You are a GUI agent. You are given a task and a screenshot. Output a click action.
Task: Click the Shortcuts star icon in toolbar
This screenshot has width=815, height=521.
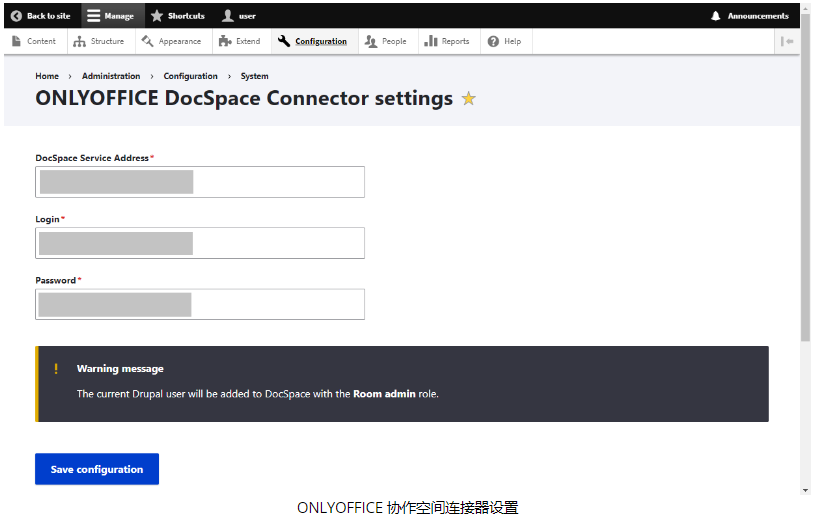coord(156,16)
